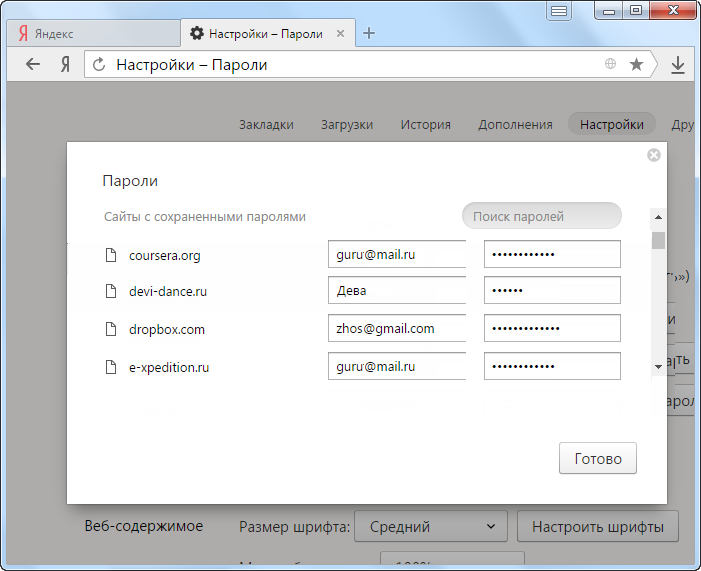The width and height of the screenshot is (701, 571).
Task: Open Yandex home via Я toolbar icon
Action: (65, 65)
